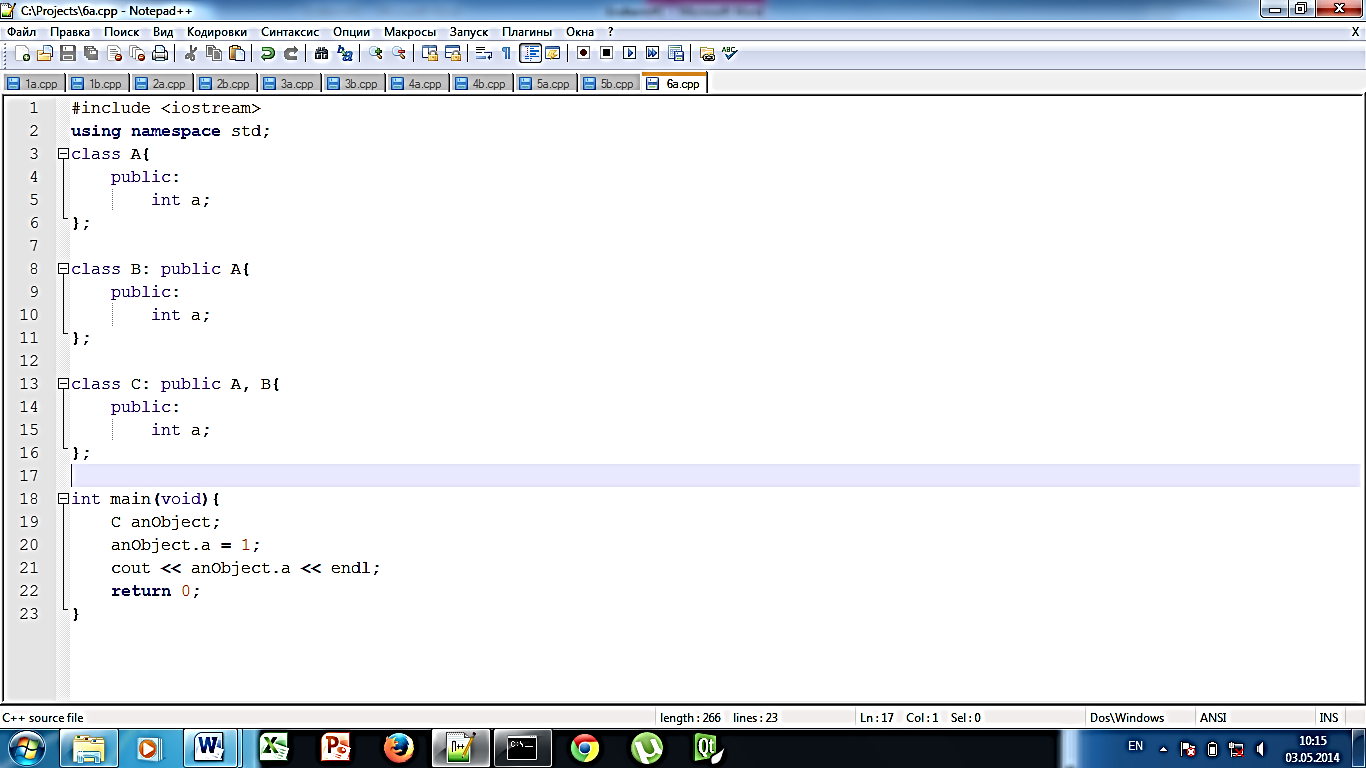Open the Windows Start button
1366x768 pixels.
[x=26, y=748]
